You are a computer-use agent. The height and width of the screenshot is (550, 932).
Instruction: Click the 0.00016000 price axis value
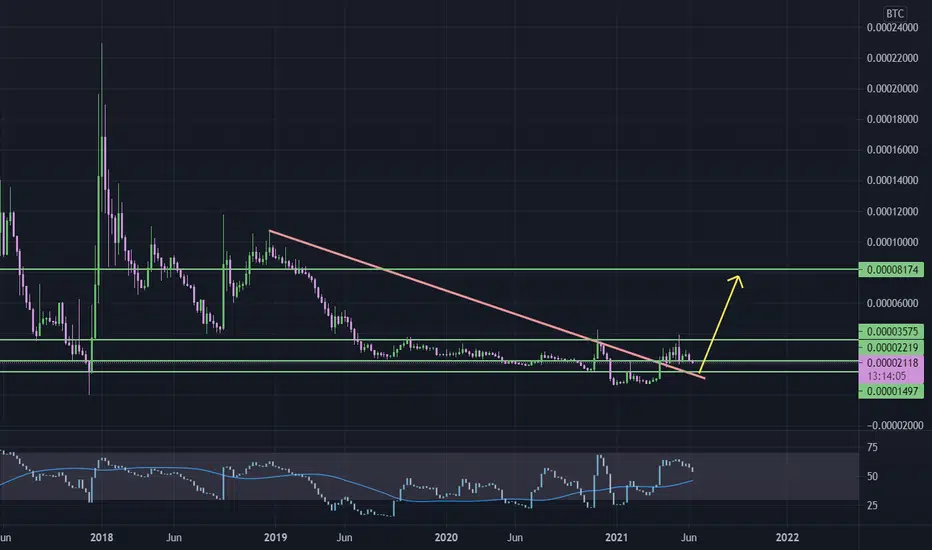click(x=892, y=150)
